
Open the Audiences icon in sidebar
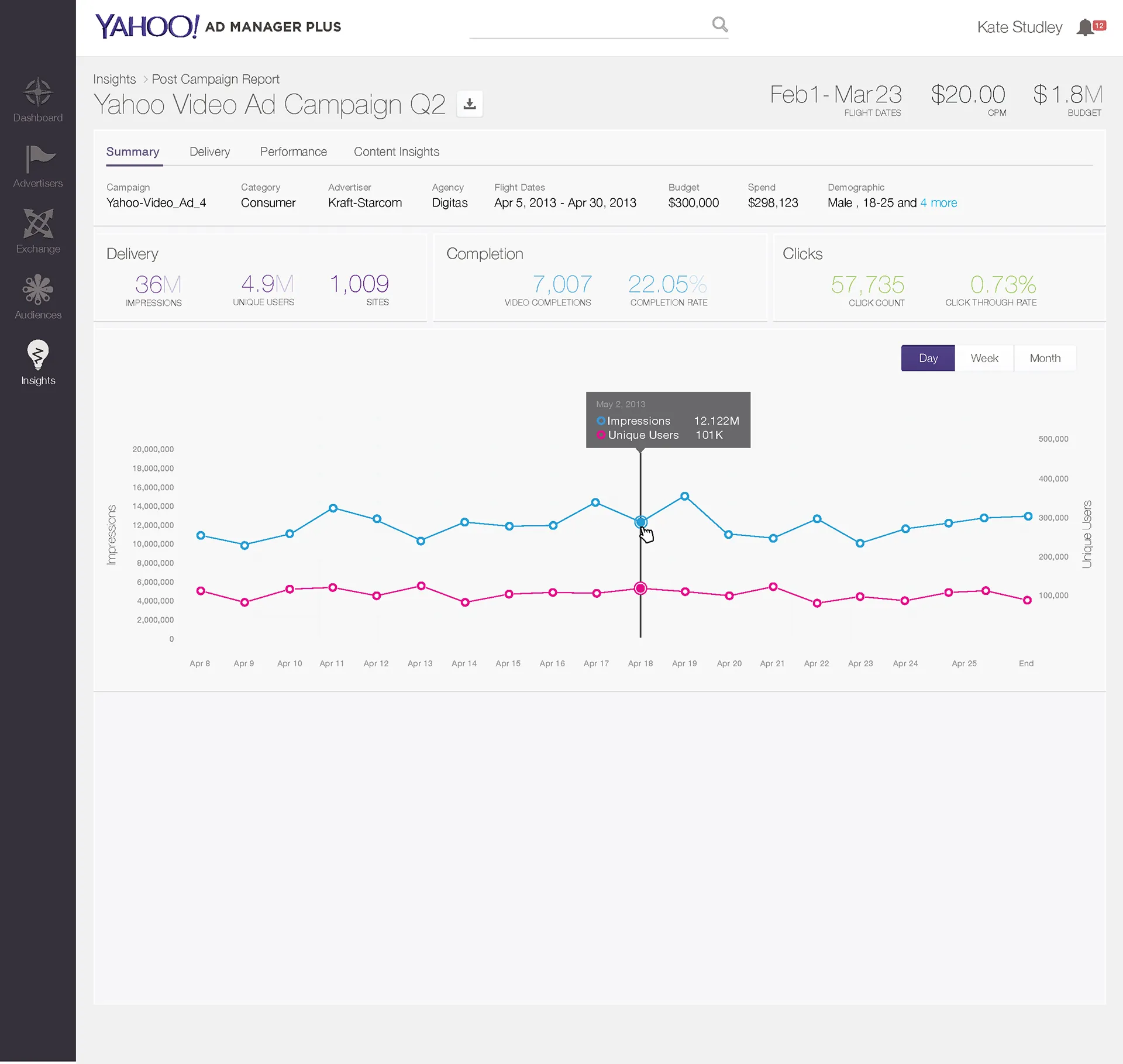38,290
